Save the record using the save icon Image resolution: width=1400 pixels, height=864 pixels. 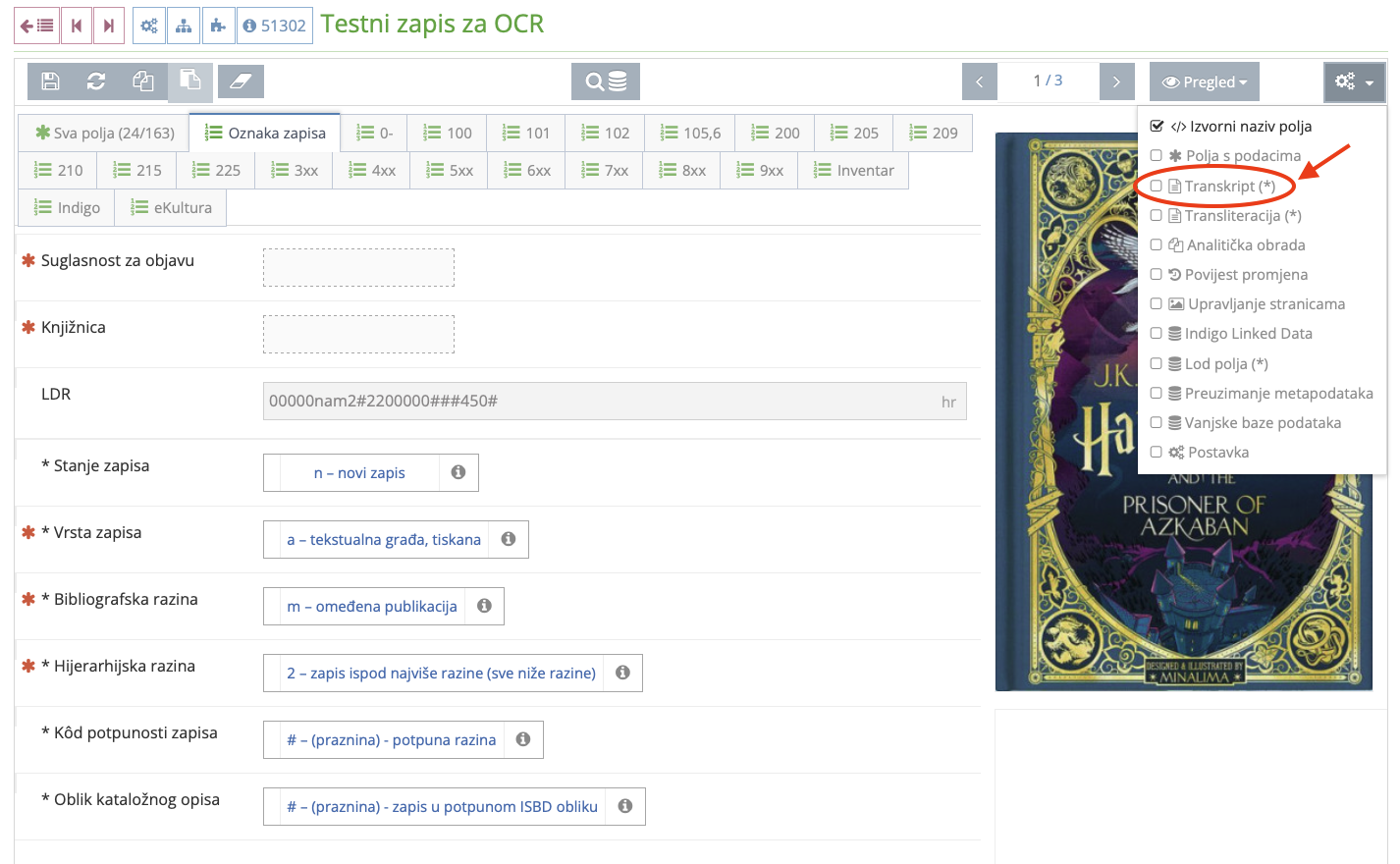(50, 81)
